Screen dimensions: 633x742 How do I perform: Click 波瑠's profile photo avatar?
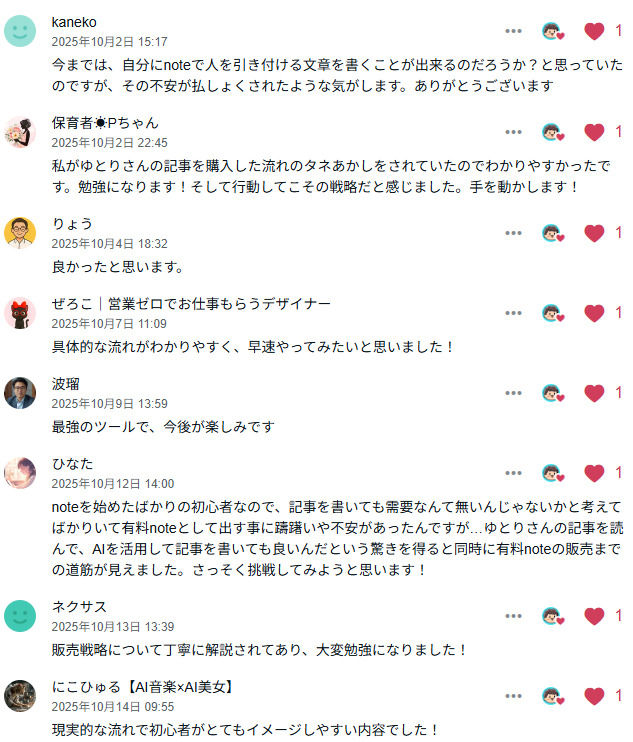click(20, 393)
